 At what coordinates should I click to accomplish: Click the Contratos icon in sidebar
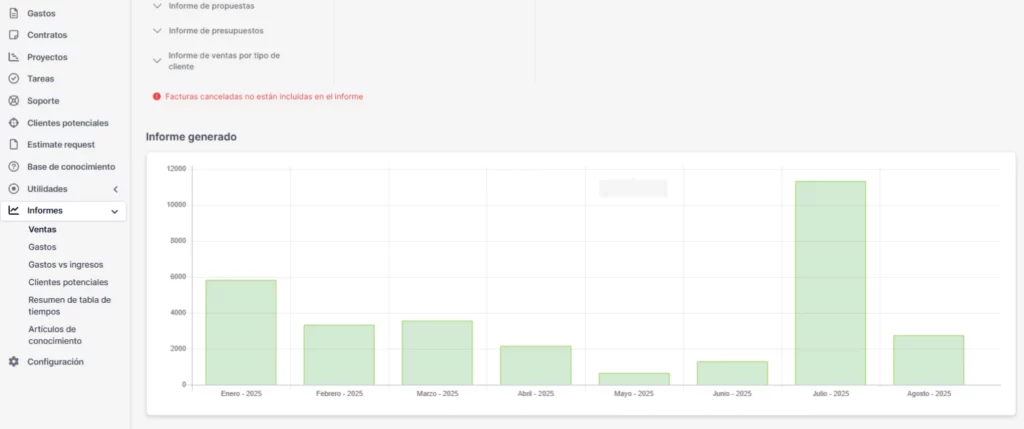[14, 35]
